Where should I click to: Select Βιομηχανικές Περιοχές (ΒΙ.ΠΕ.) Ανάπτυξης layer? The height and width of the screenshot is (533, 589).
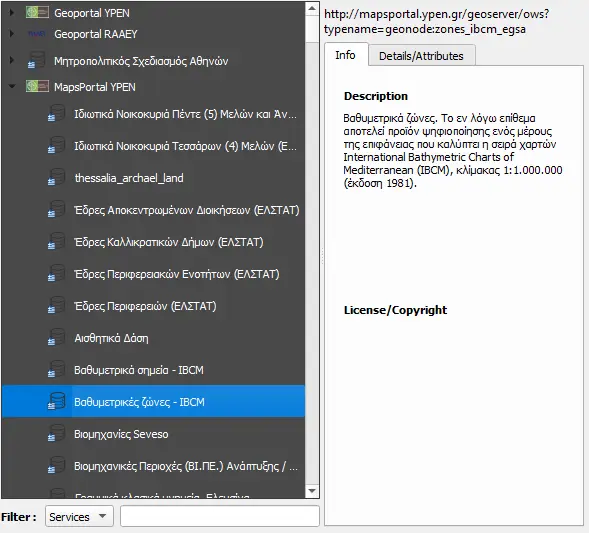pyautogui.click(x=186, y=466)
